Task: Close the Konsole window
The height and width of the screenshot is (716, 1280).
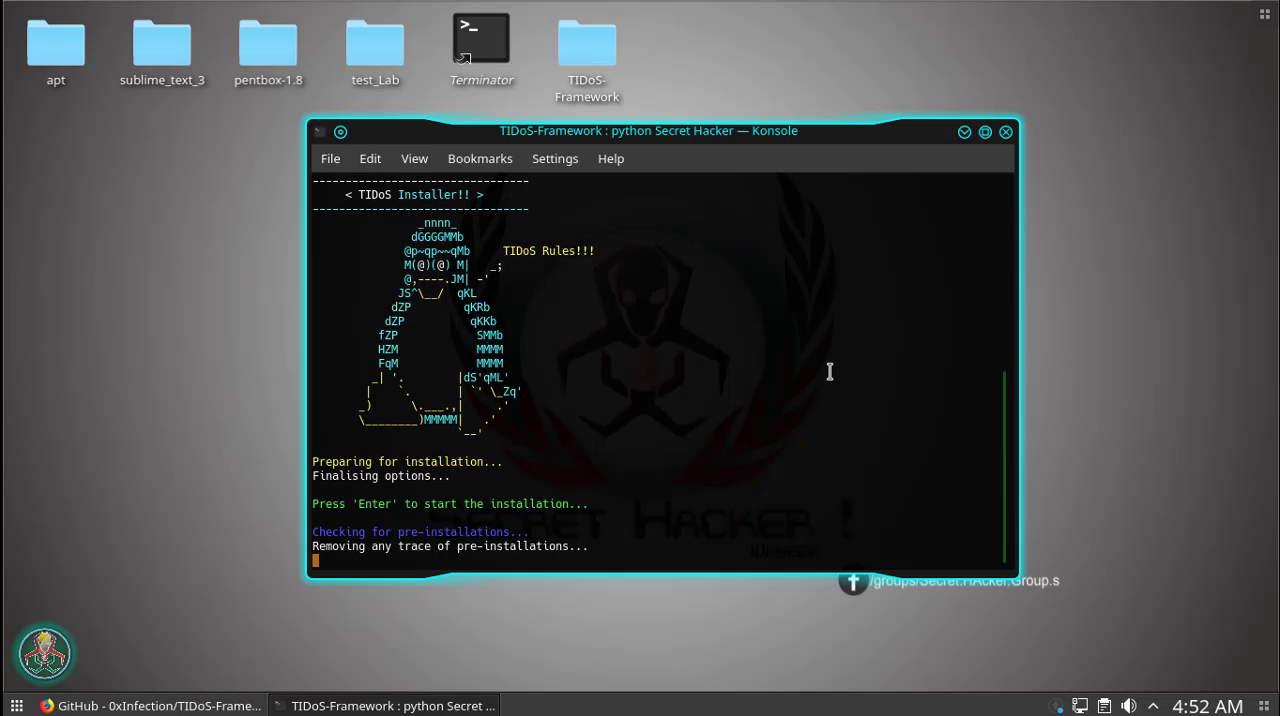Action: coord(1006,132)
